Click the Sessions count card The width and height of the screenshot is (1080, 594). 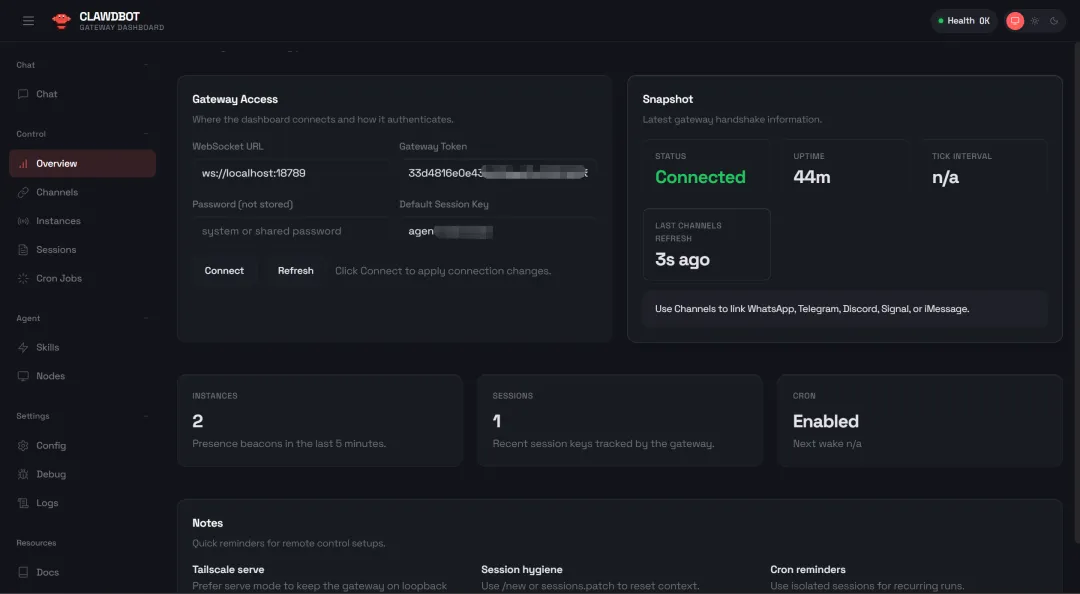point(620,420)
